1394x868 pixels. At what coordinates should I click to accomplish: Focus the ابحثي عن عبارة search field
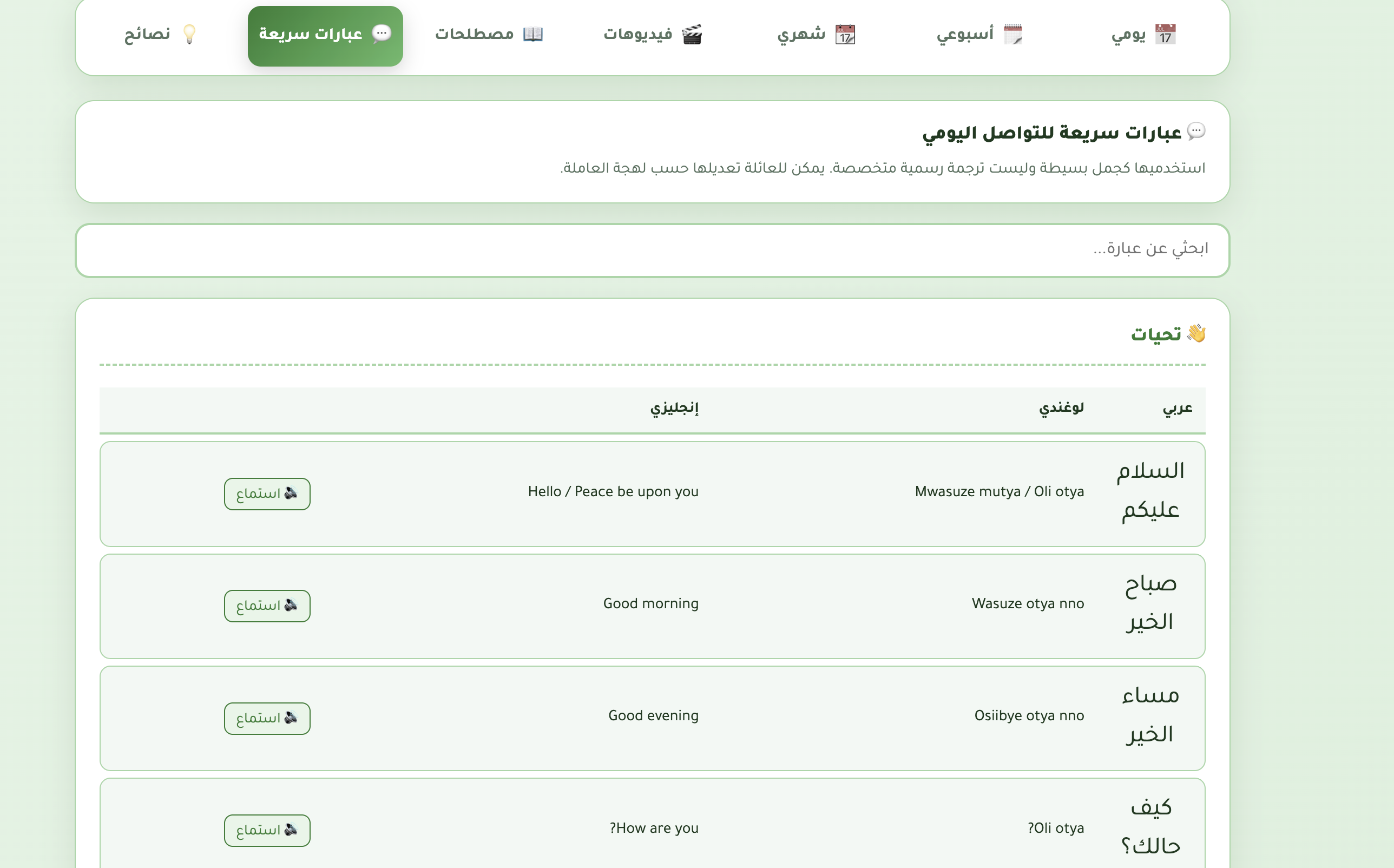652,251
